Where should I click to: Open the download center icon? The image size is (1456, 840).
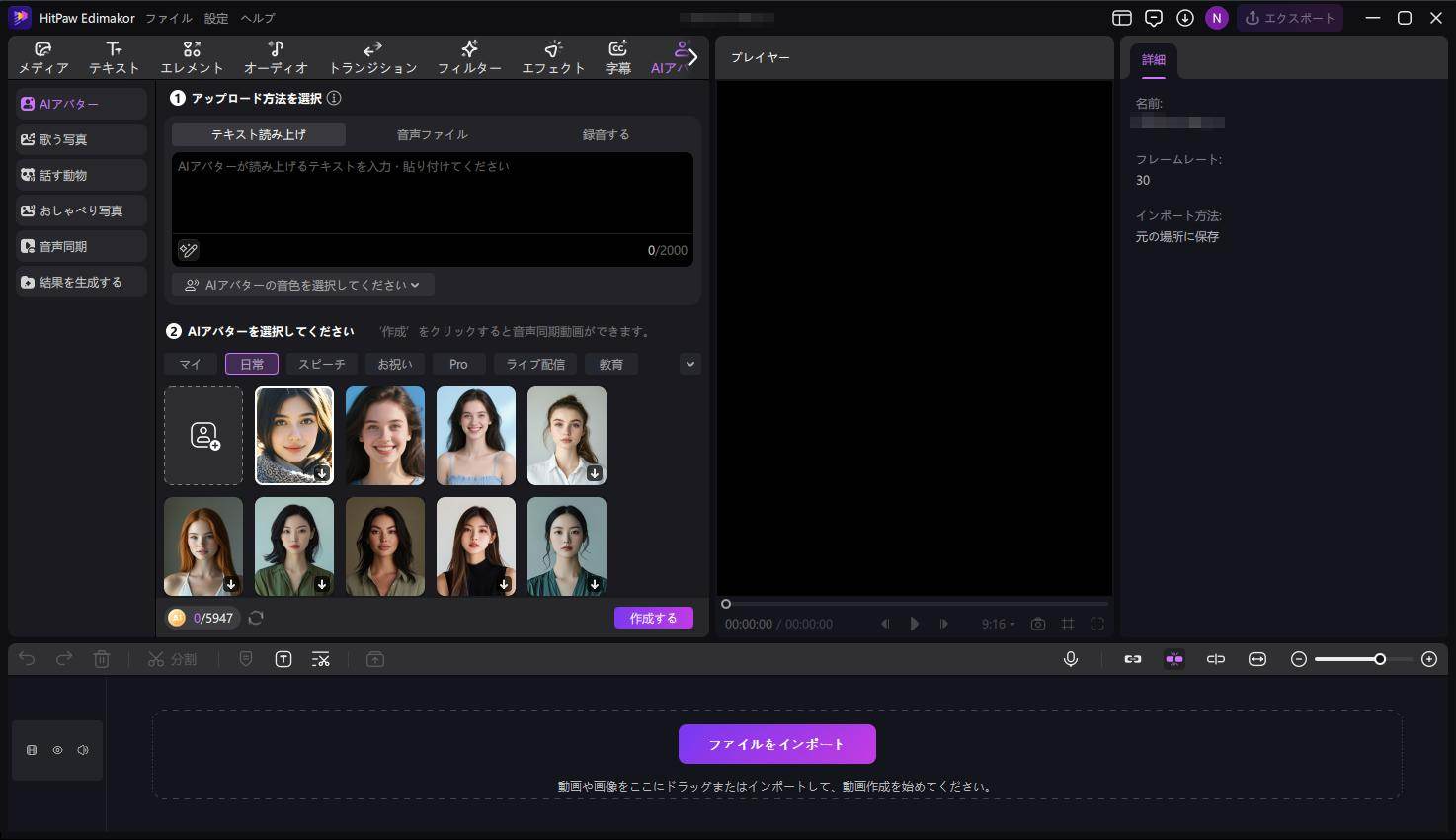[x=1185, y=18]
